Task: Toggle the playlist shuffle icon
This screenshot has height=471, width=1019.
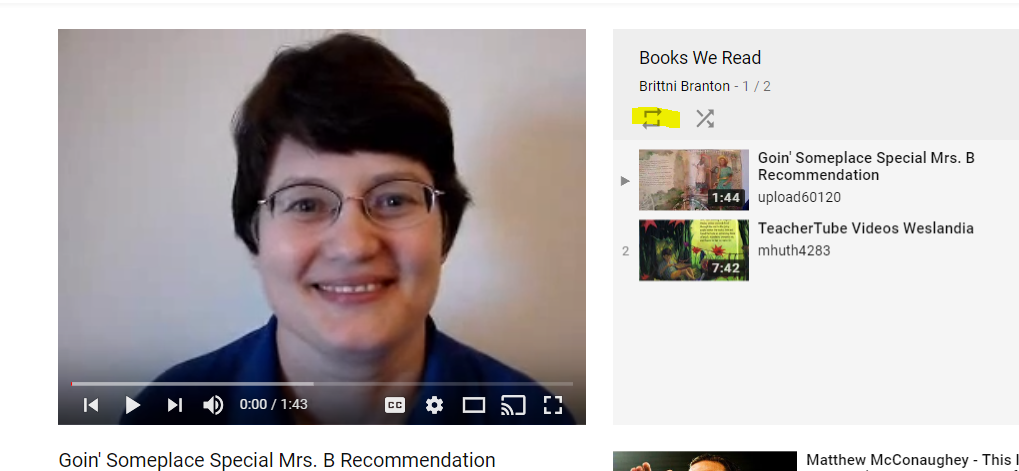Action: (x=705, y=118)
